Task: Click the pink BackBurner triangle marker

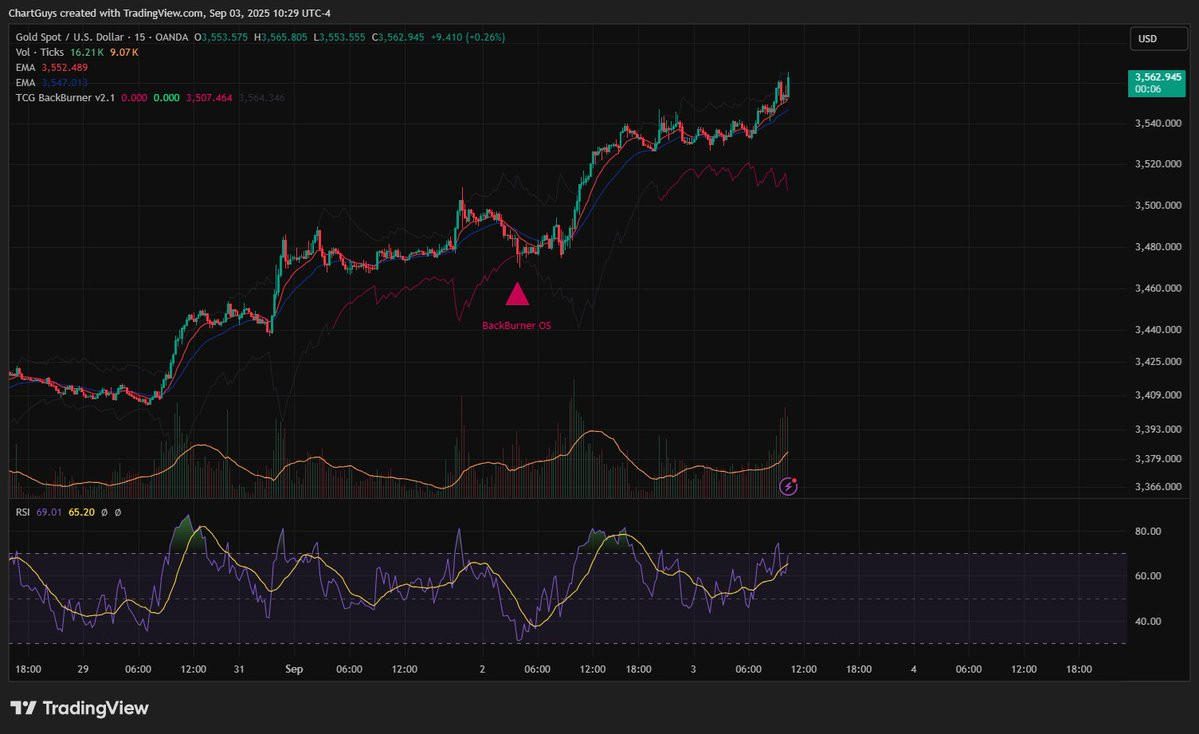Action: point(518,294)
